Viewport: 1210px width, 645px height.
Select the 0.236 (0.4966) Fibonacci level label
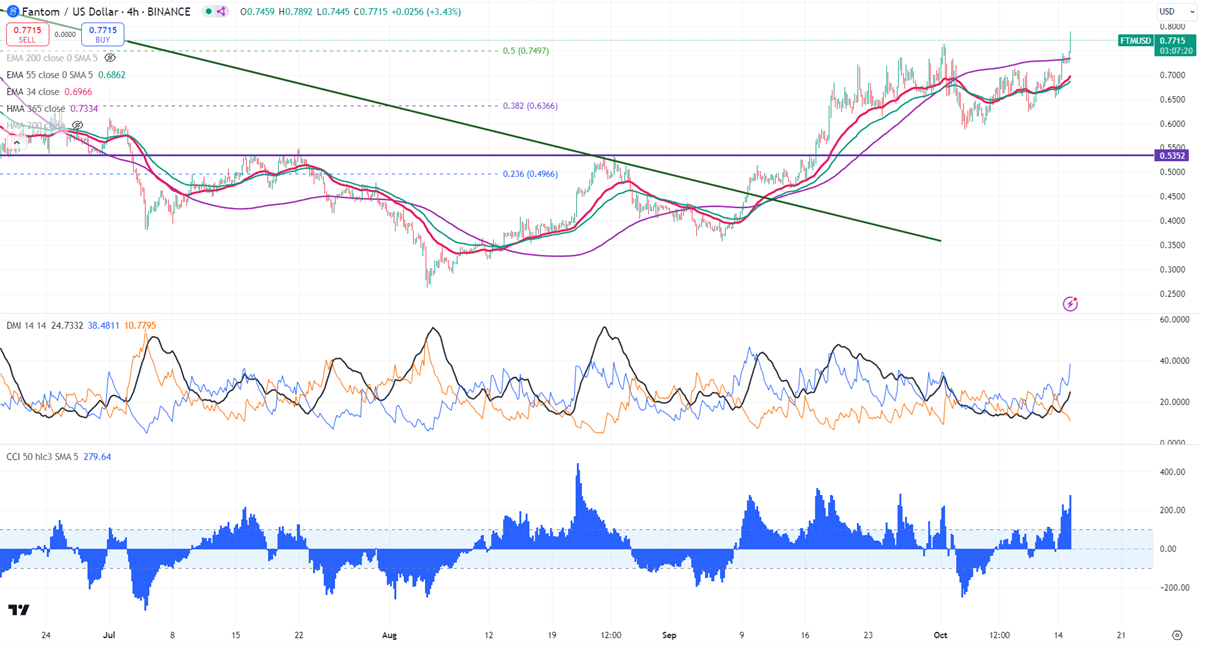[528, 173]
